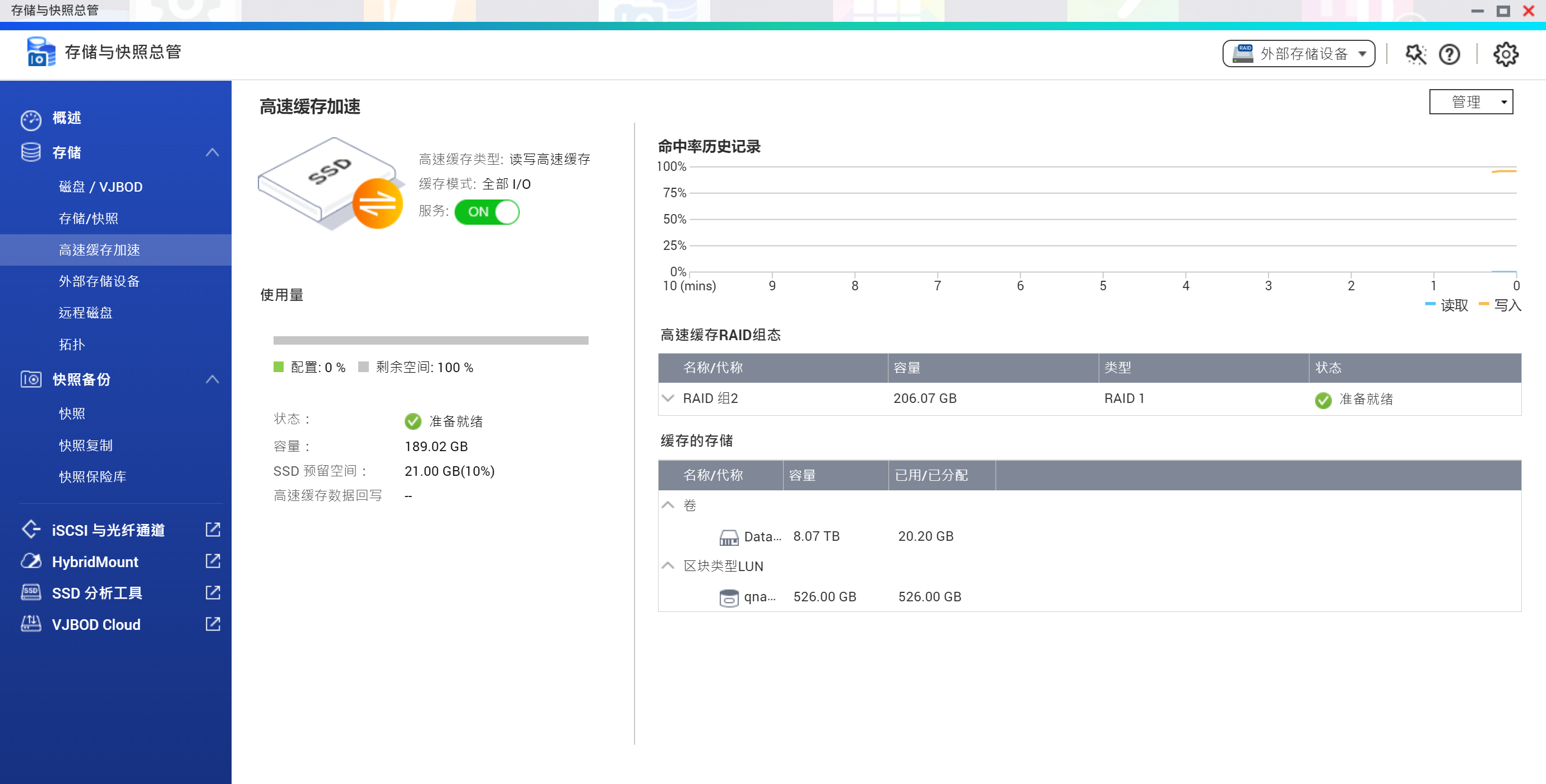This screenshot has width=1546, height=784.
Task: Open the settings gear icon
Action: click(x=1505, y=54)
